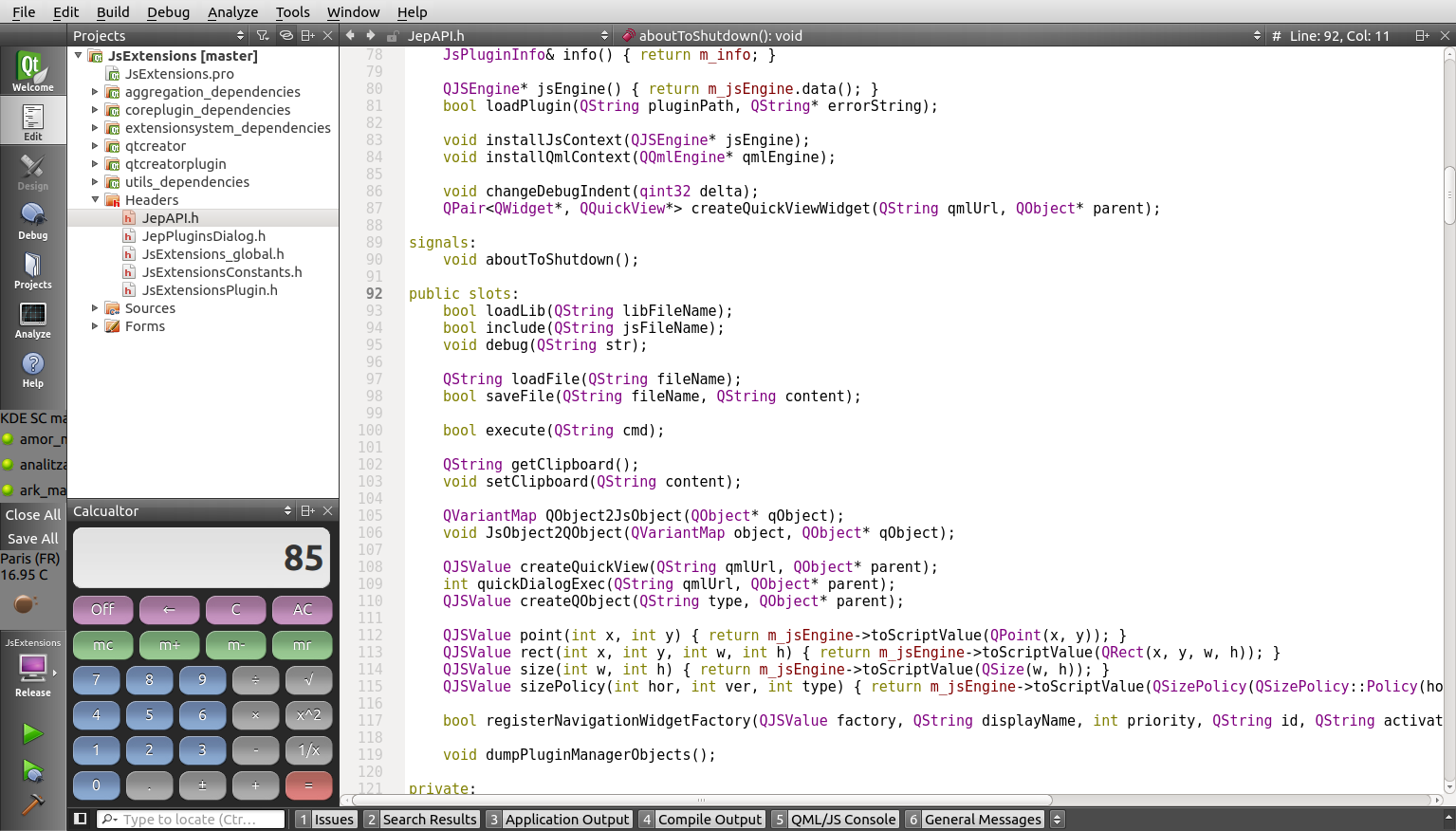This screenshot has height=831, width=1456.
Task: Switch to Edit mode
Action: click(32, 121)
